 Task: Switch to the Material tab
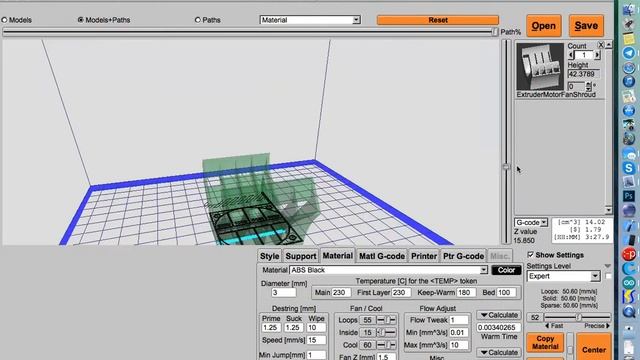click(338, 256)
